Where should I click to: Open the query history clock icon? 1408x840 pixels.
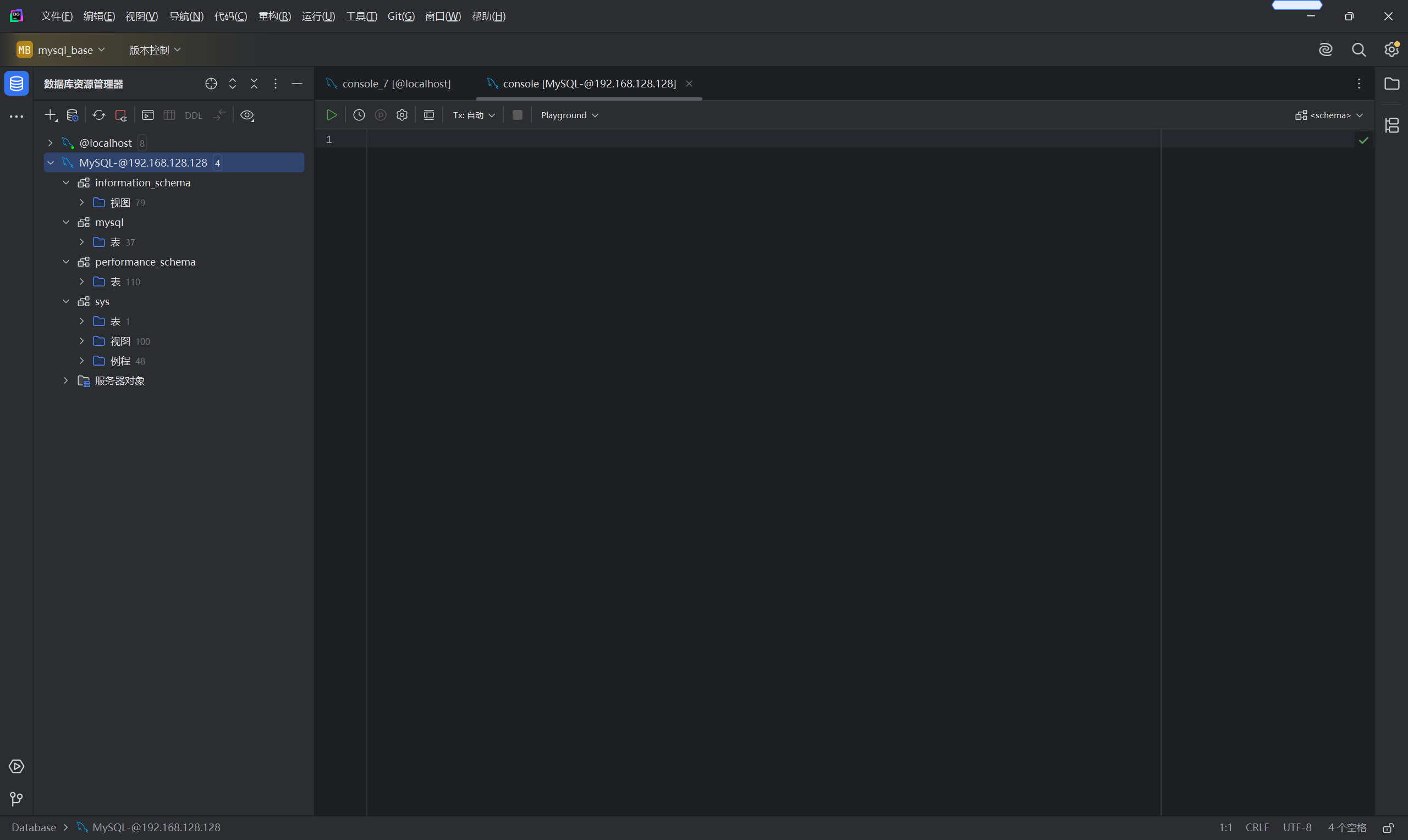(x=359, y=115)
